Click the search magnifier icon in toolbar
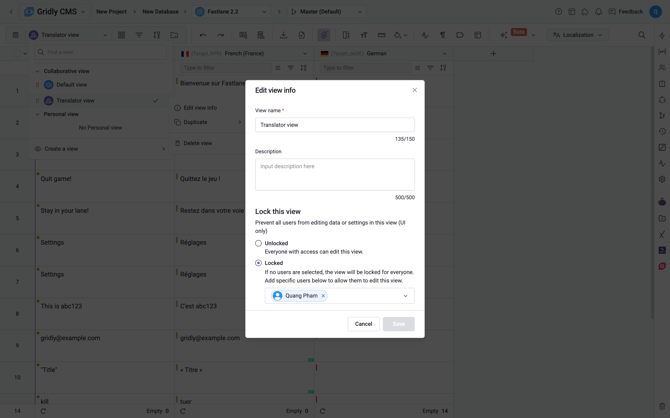Image resolution: width=670 pixels, height=418 pixels. (x=642, y=35)
